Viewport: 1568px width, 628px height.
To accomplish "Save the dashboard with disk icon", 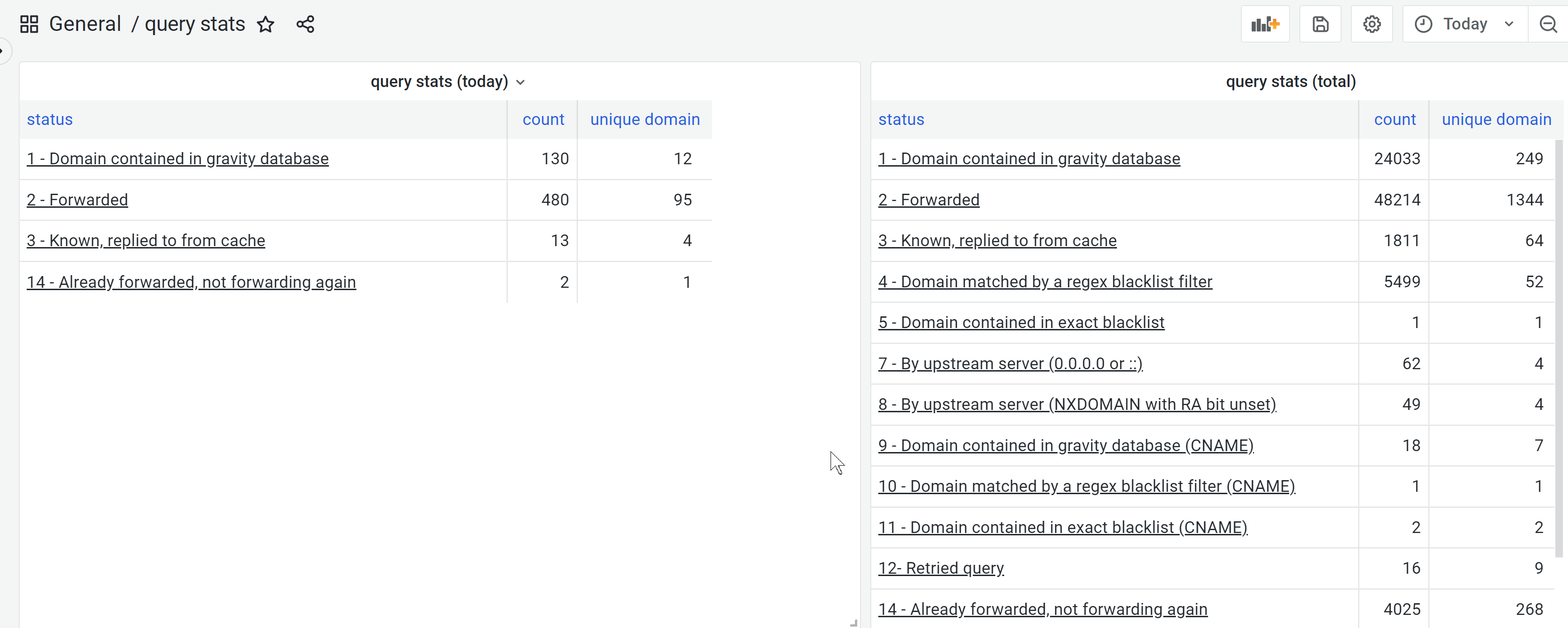I will click(x=1320, y=24).
